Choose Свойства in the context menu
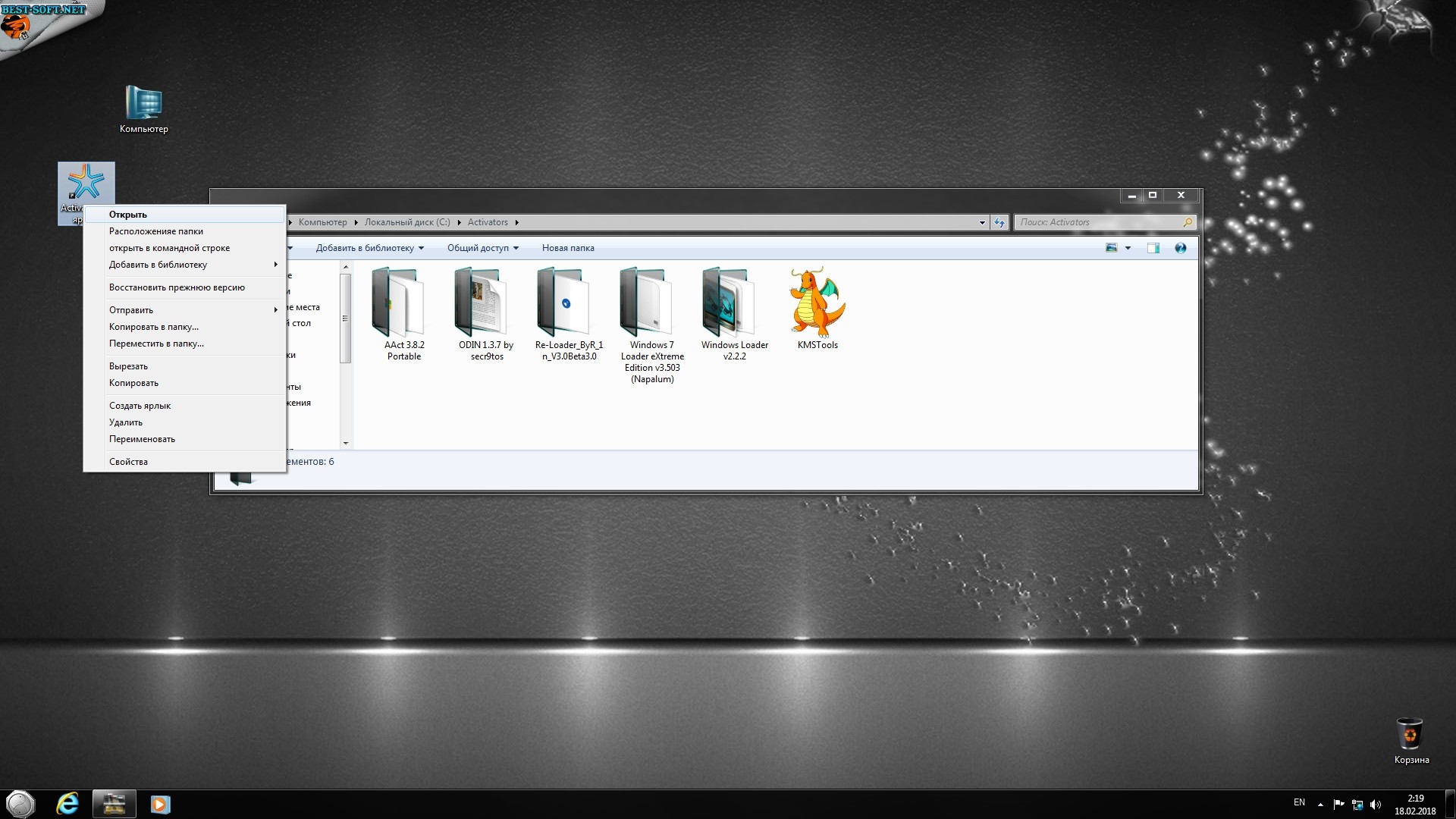The width and height of the screenshot is (1456, 819). pyautogui.click(x=128, y=462)
